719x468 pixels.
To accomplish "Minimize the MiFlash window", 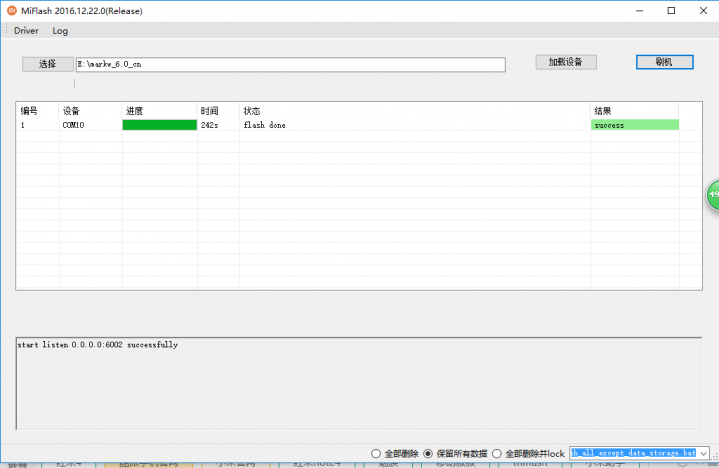I will [640, 11].
